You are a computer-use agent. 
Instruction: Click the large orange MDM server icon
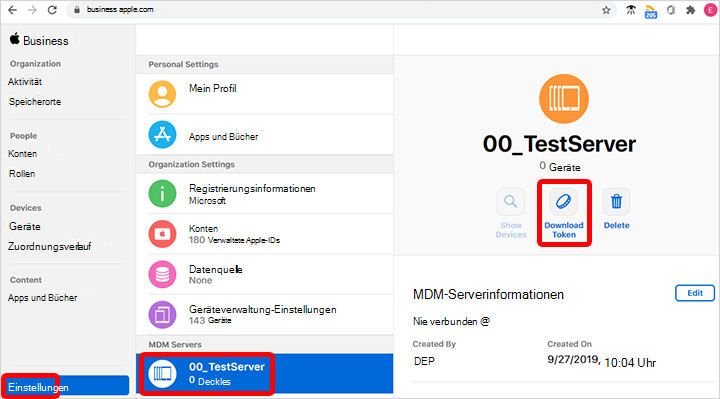pos(564,99)
